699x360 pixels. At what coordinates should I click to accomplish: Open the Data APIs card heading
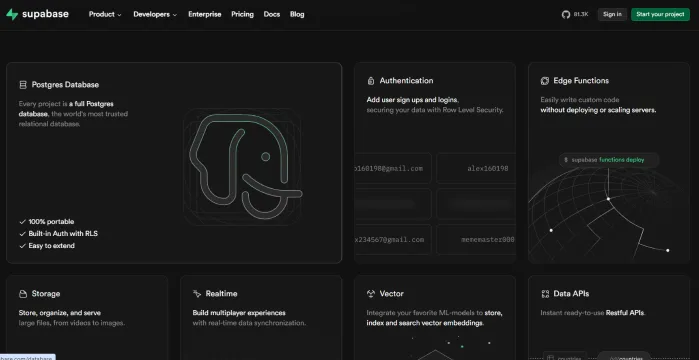(x=571, y=294)
